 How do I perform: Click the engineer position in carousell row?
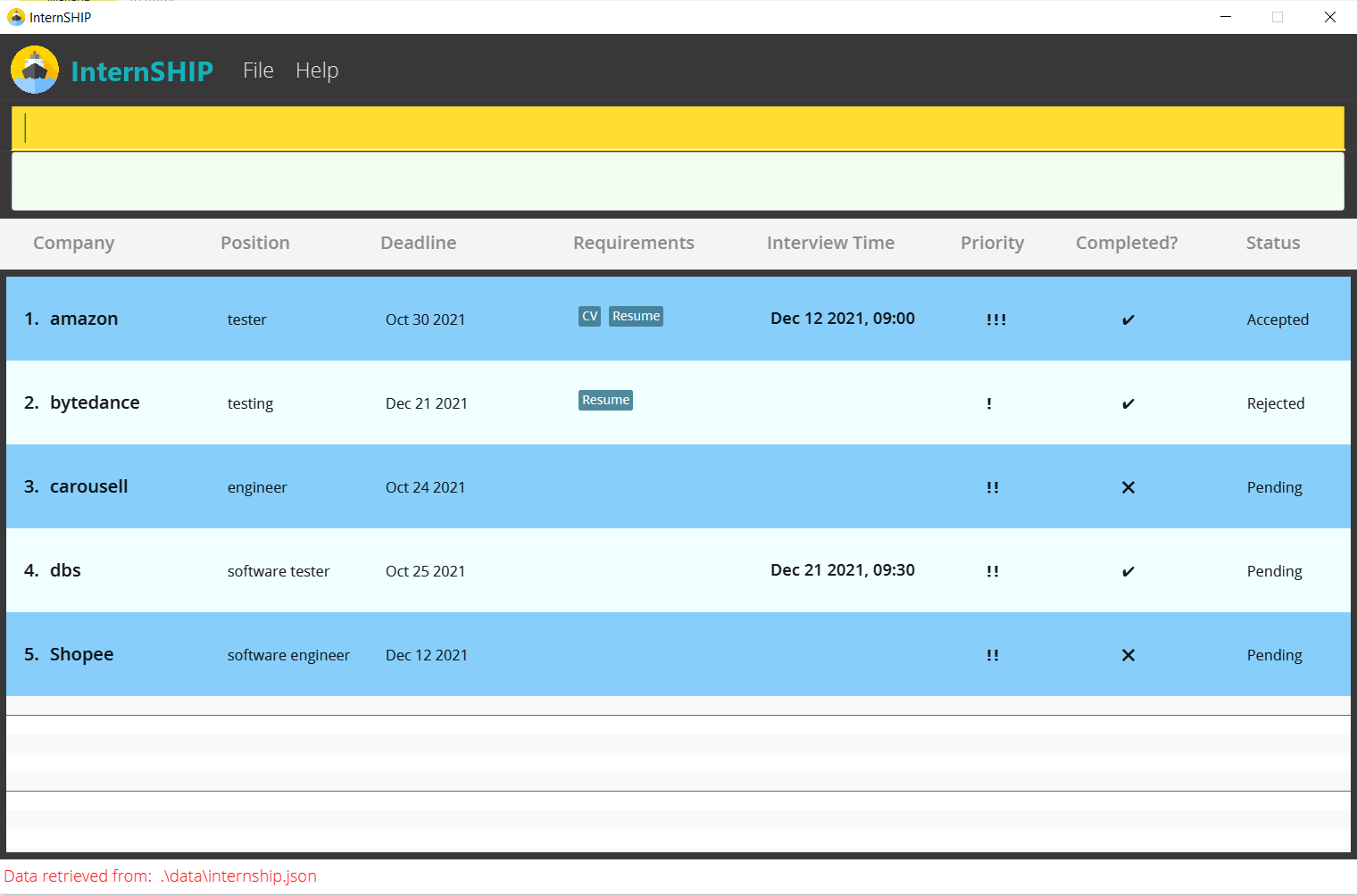click(257, 487)
